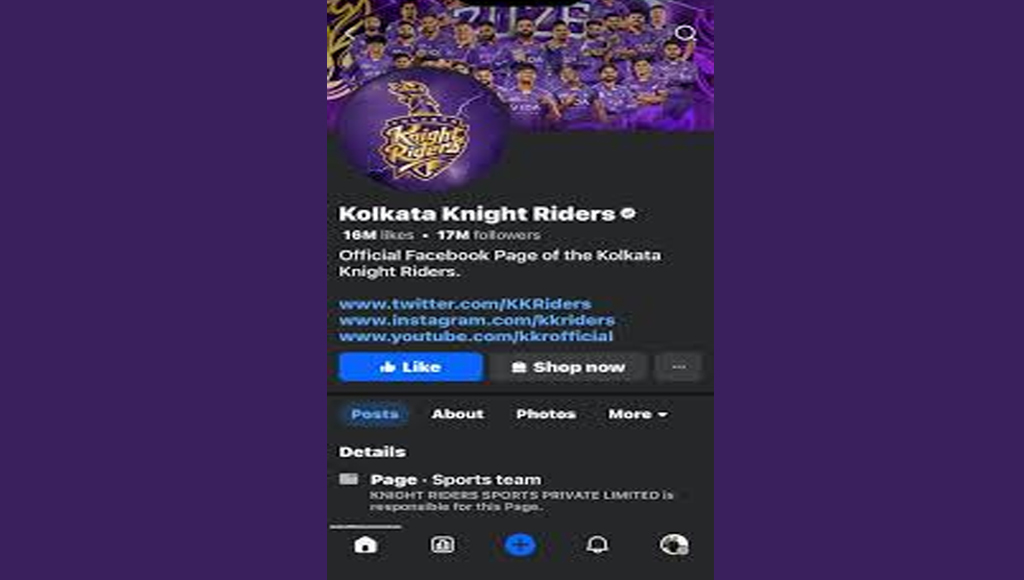This screenshot has height=580, width=1024.
Task: Open the Home tab icon
Action: [x=365, y=544]
